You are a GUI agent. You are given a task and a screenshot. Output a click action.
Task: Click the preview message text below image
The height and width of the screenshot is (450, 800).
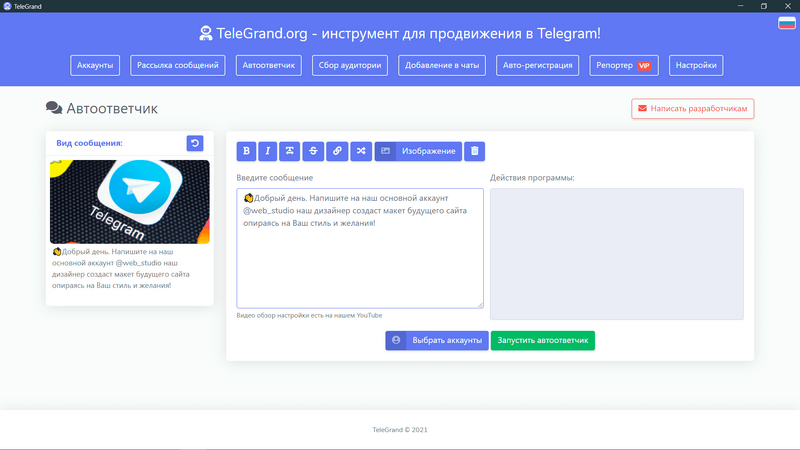pos(121,268)
